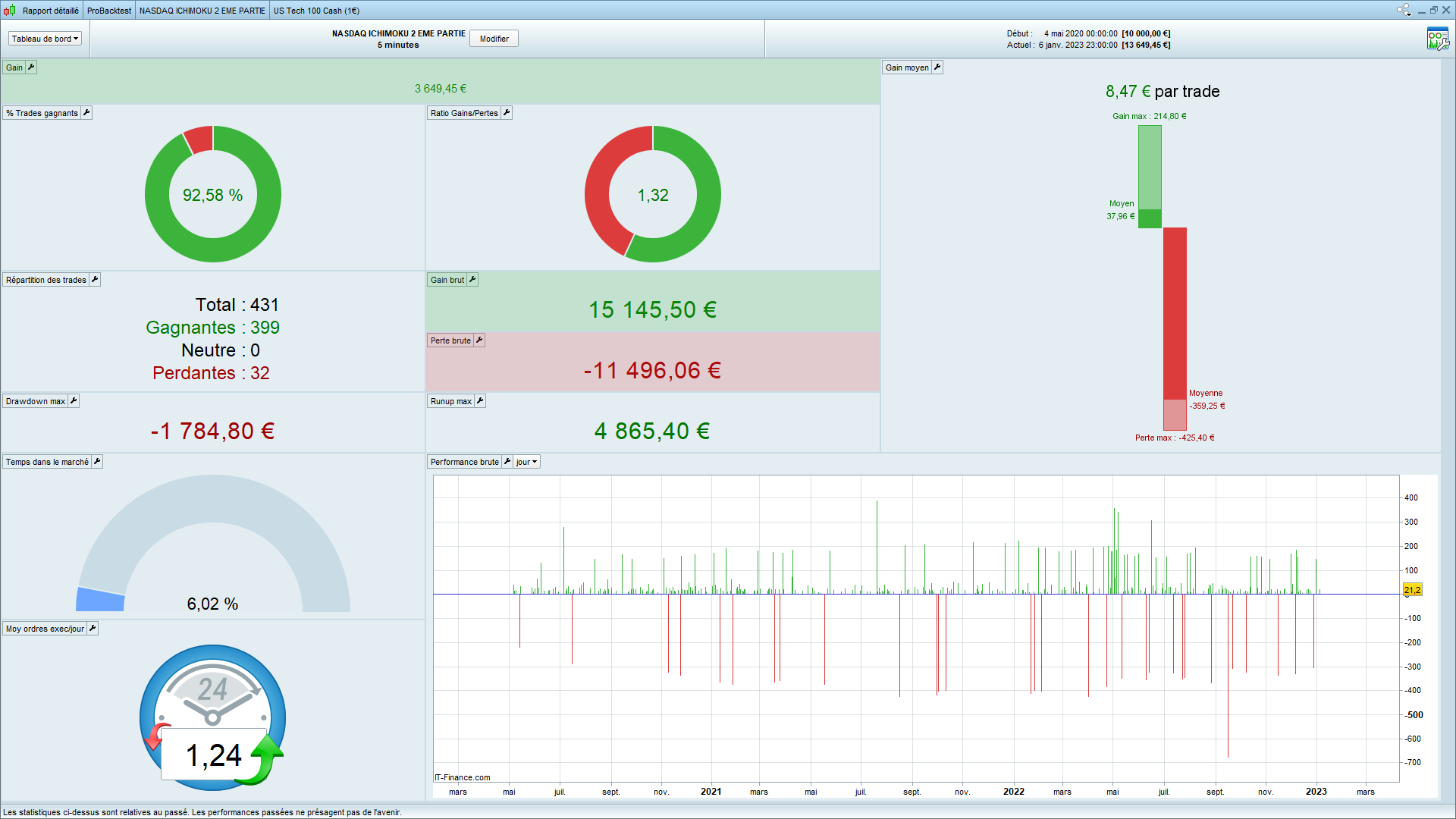
Task: Select the ProBacktest tab
Action: pos(109,11)
